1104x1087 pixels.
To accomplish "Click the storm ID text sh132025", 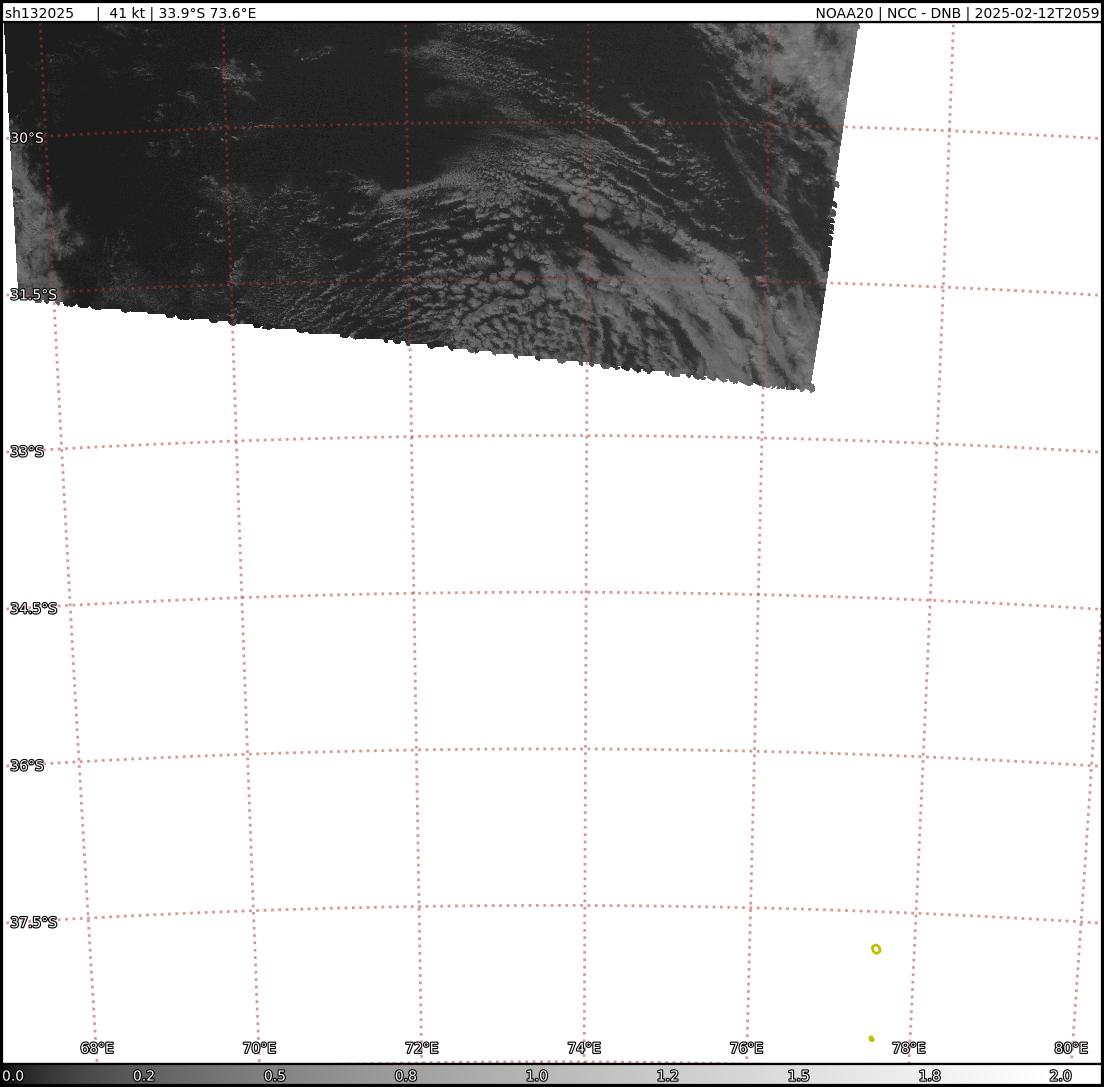I will [x=39, y=13].
